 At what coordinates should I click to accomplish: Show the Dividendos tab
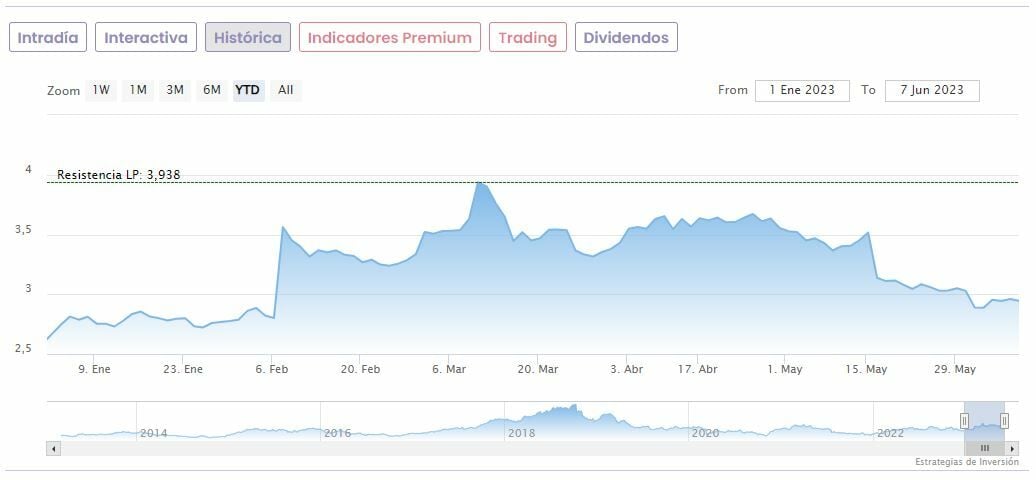click(627, 38)
